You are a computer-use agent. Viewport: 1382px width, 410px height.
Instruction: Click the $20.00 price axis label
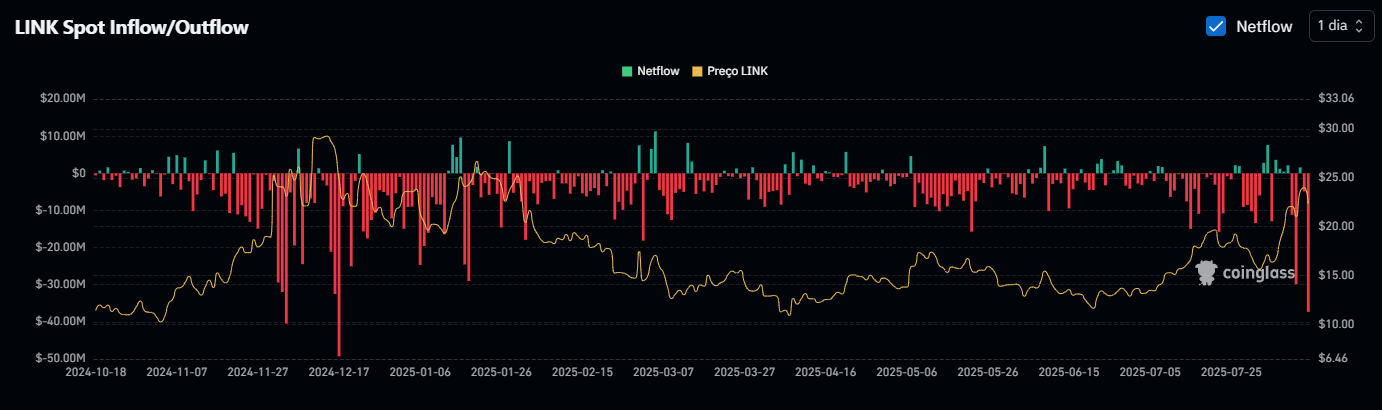point(1336,226)
